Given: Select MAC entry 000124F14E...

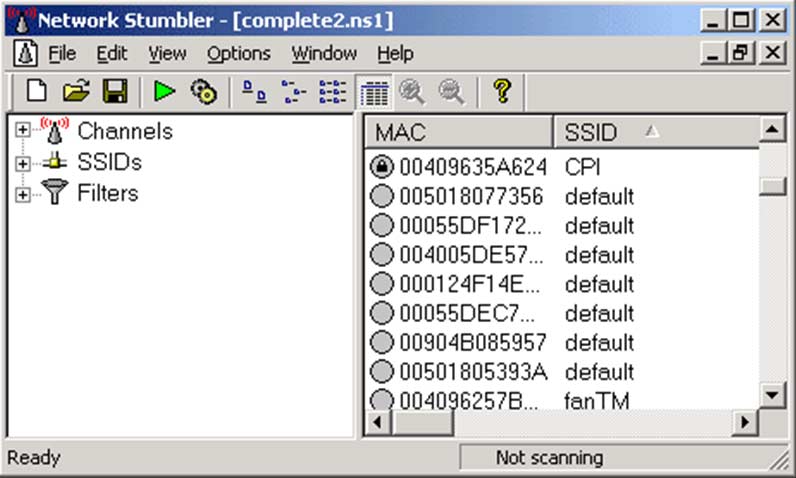Looking at the screenshot, I should click(x=470, y=284).
